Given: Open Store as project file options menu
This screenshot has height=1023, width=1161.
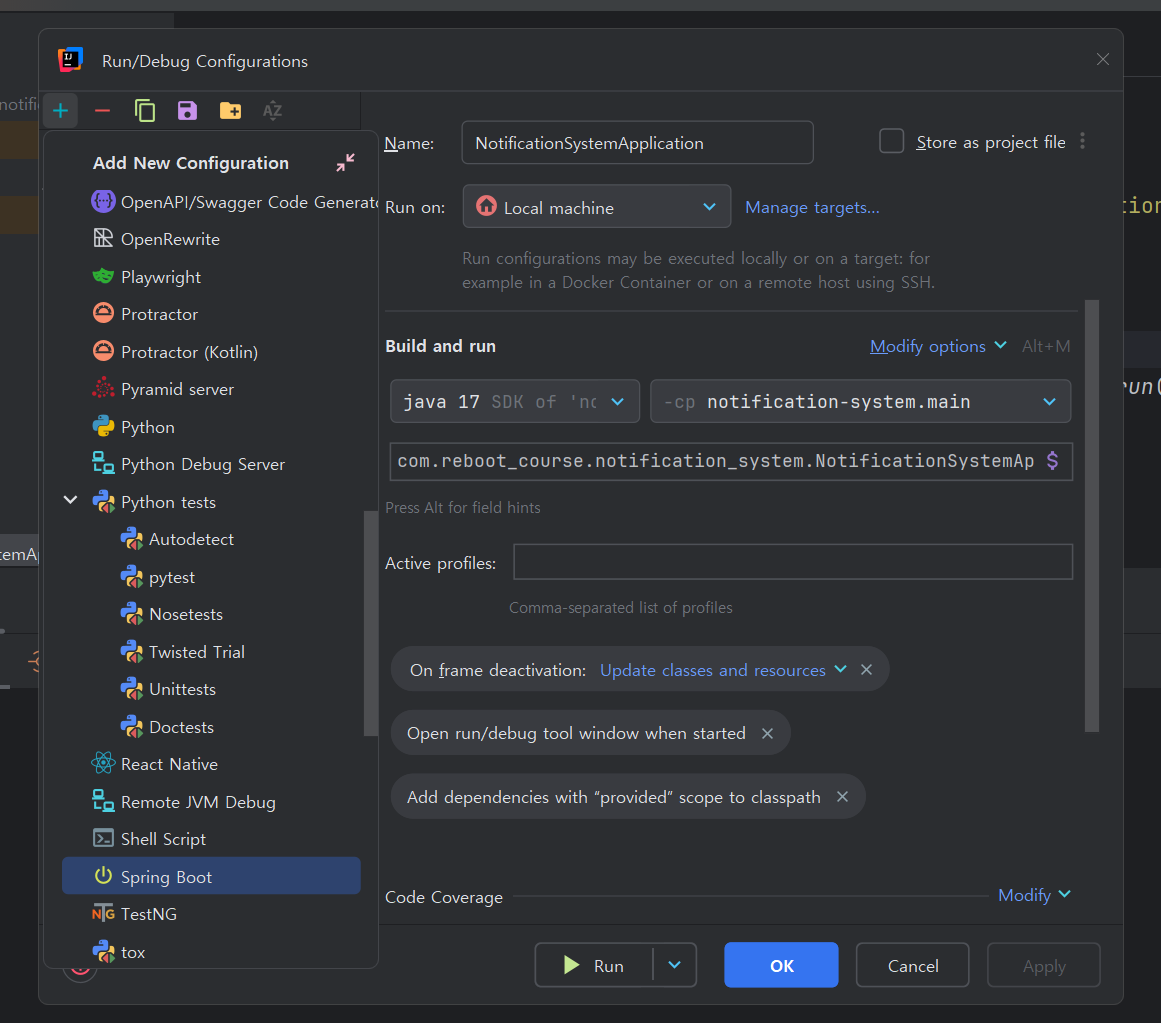Looking at the screenshot, I should pyautogui.click(x=1083, y=141).
